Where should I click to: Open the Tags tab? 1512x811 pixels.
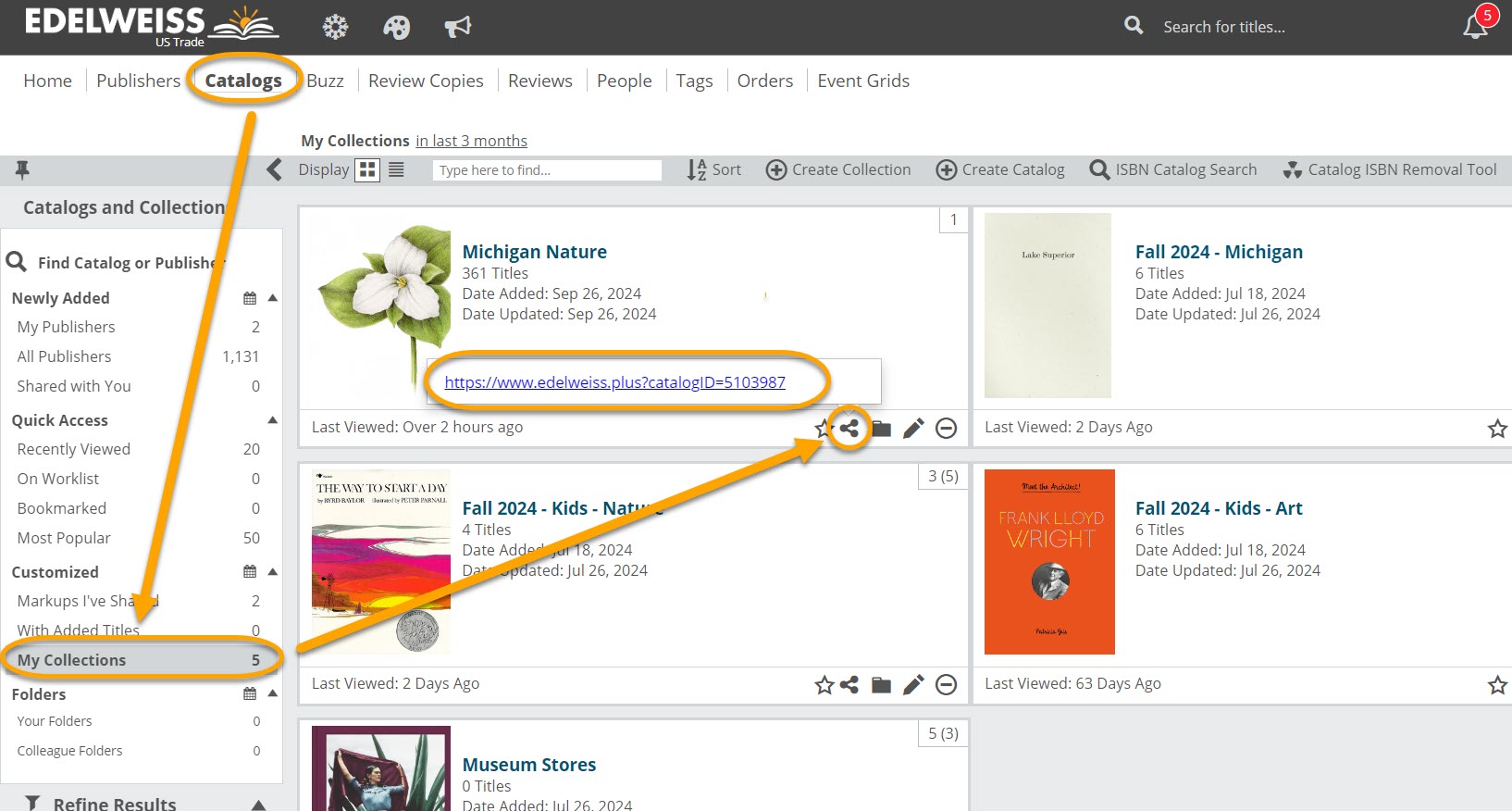694,81
